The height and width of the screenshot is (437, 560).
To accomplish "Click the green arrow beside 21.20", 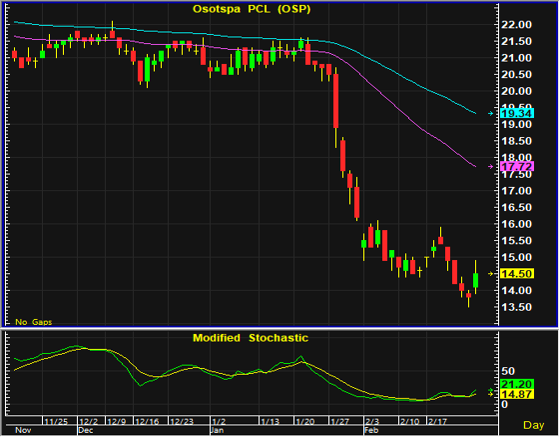I will pos(491,390).
